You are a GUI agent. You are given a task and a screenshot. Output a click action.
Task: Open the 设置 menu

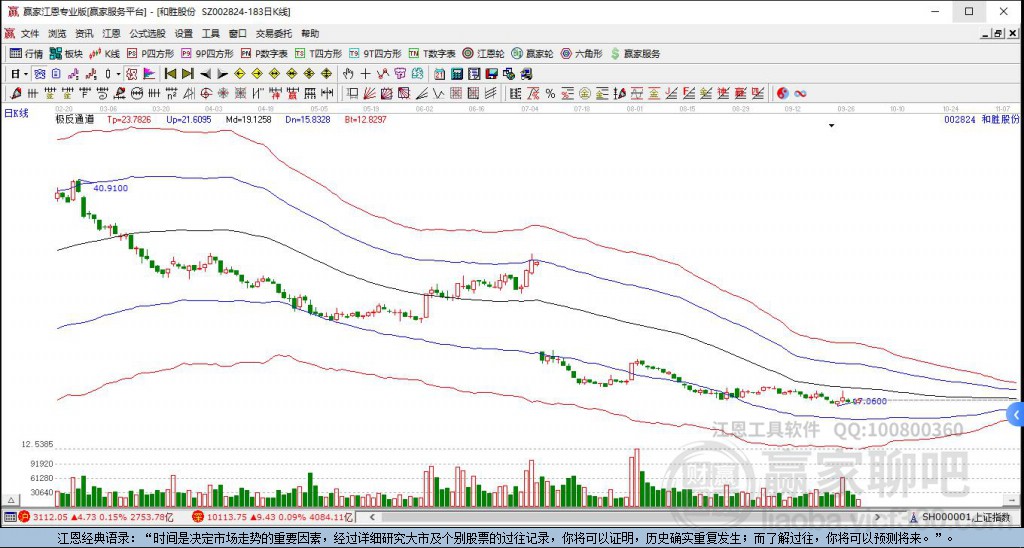(x=184, y=33)
